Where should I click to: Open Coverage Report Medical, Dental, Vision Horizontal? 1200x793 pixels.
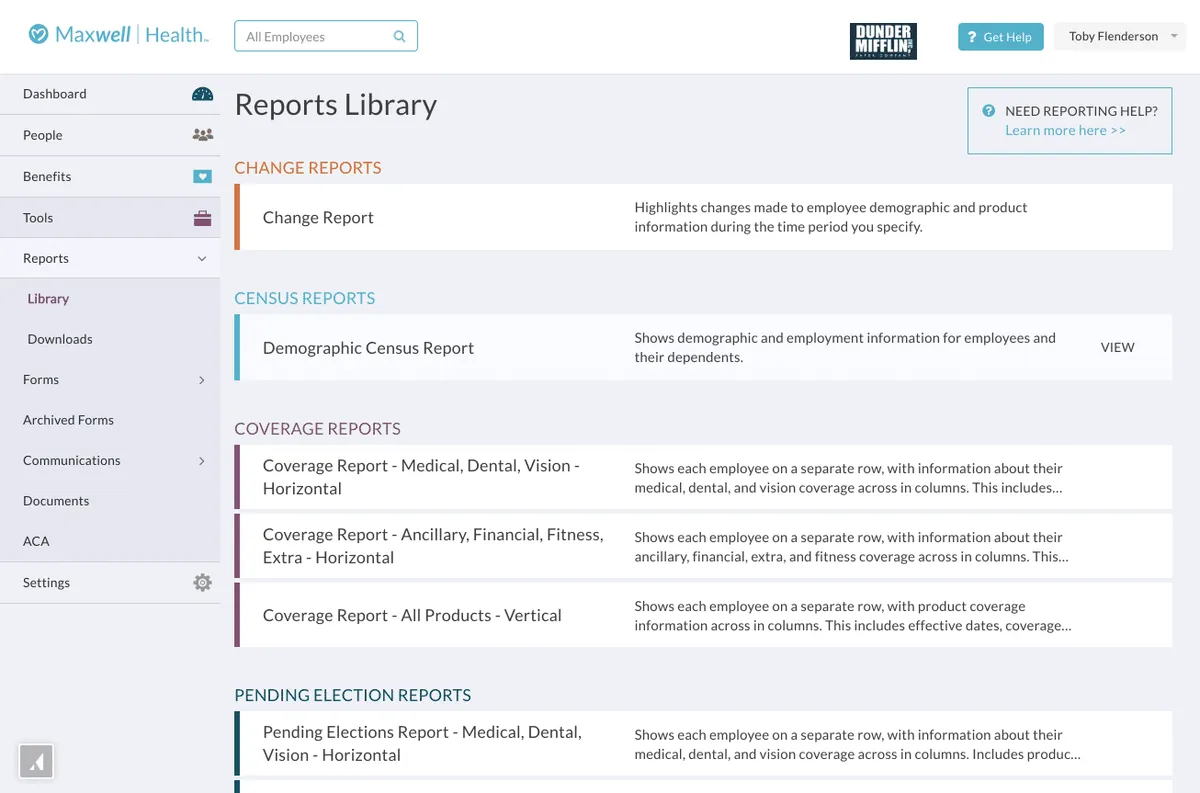tap(703, 477)
